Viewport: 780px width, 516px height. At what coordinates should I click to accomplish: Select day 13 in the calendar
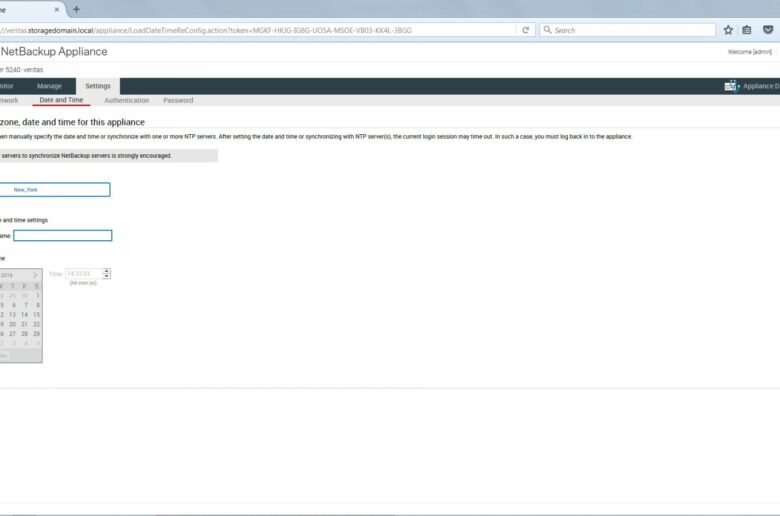(x=12, y=314)
